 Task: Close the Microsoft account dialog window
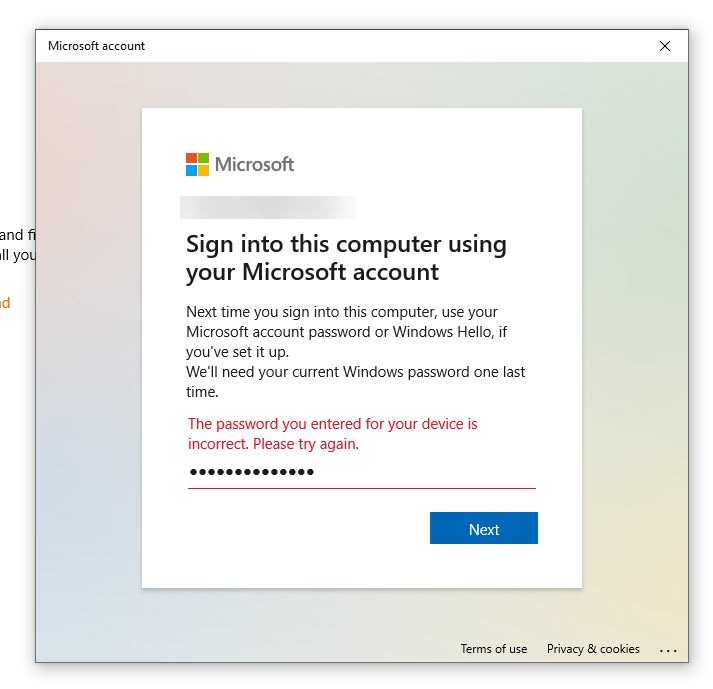coord(664,46)
